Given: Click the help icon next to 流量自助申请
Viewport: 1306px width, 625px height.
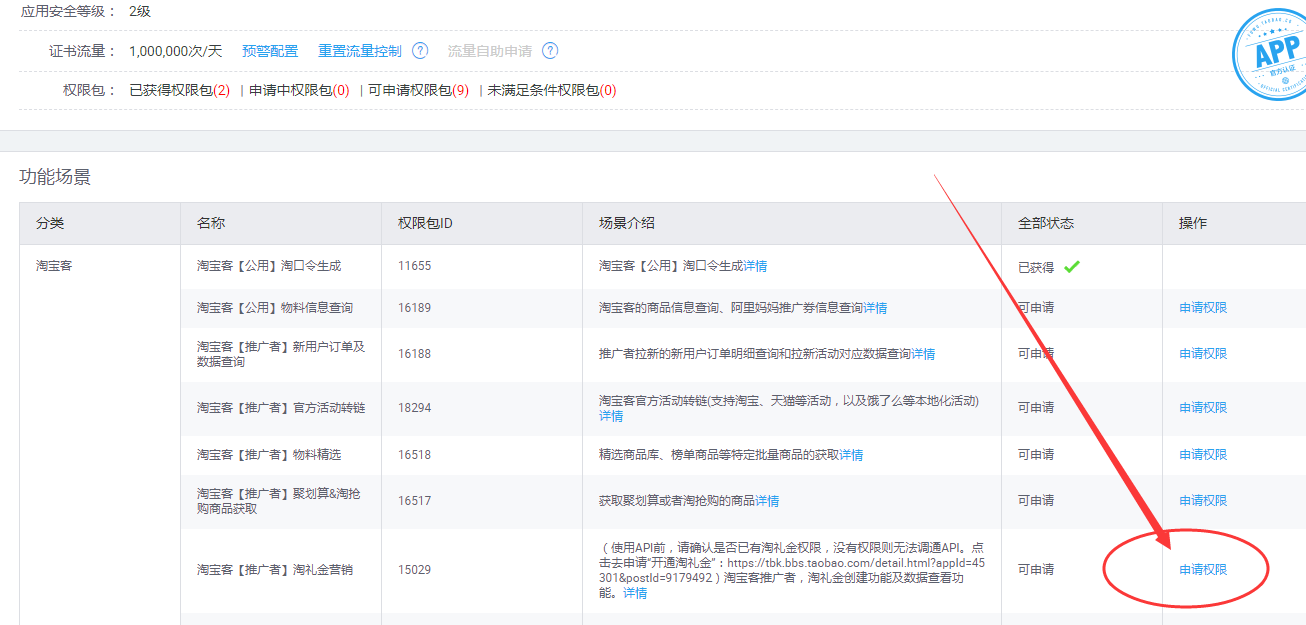Looking at the screenshot, I should pyautogui.click(x=550, y=51).
